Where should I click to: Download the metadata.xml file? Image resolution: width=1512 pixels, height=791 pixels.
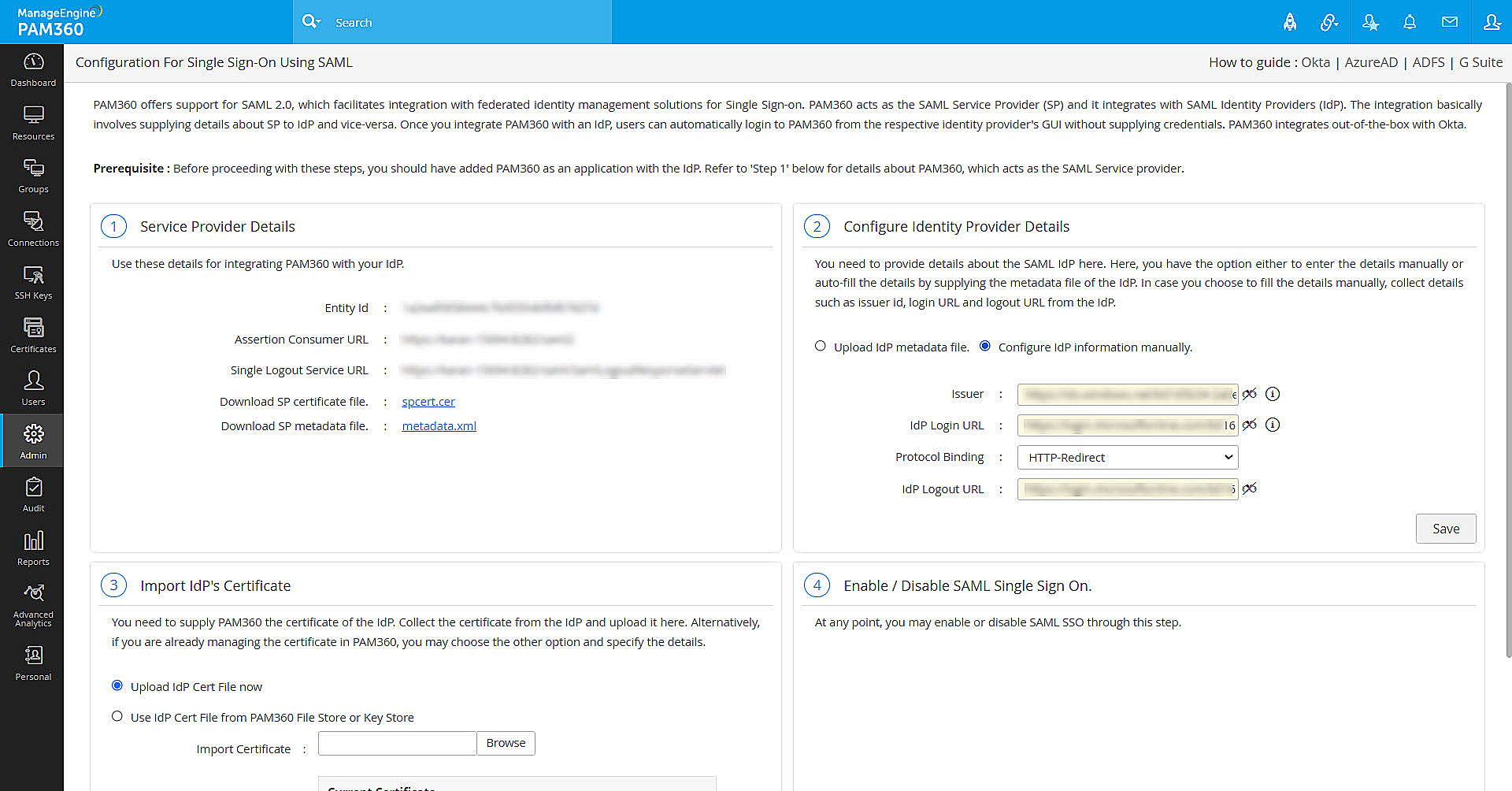(x=439, y=426)
